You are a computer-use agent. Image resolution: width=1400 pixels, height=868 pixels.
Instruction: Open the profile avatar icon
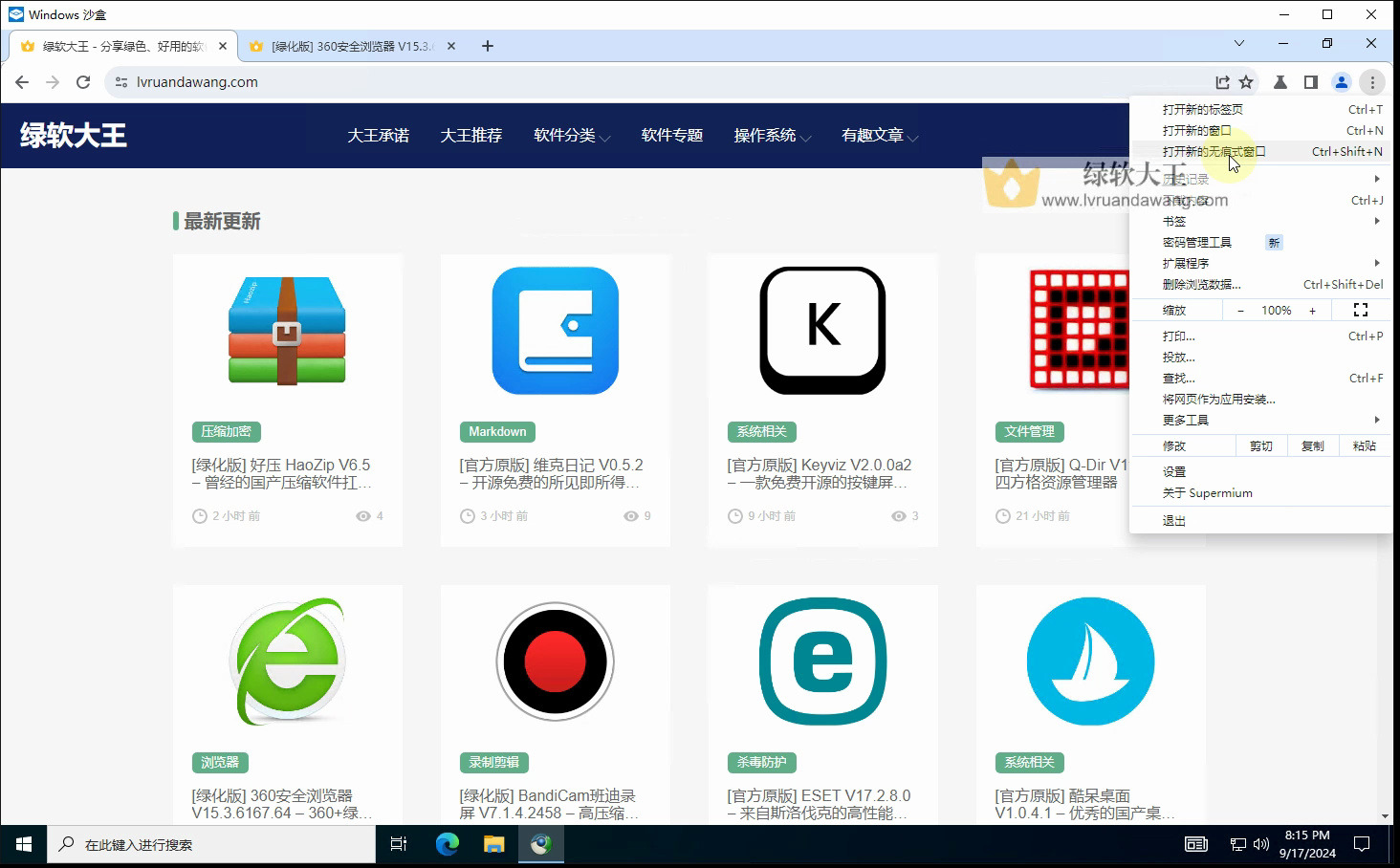click(1342, 82)
